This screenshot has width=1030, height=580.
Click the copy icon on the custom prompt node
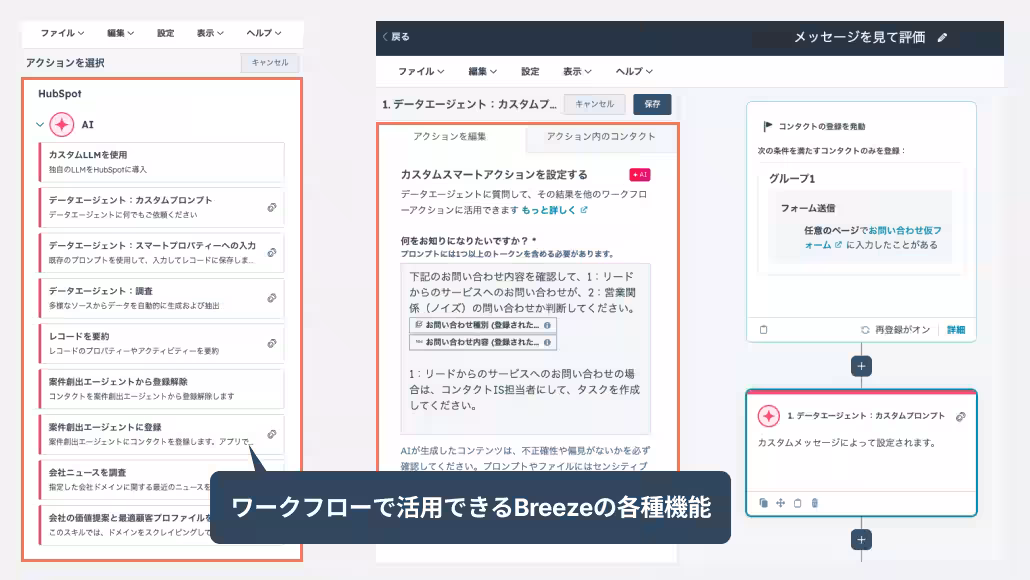(763, 503)
